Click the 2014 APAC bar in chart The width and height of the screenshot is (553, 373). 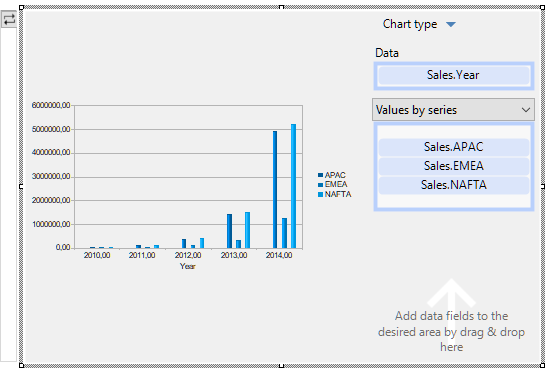(275, 190)
